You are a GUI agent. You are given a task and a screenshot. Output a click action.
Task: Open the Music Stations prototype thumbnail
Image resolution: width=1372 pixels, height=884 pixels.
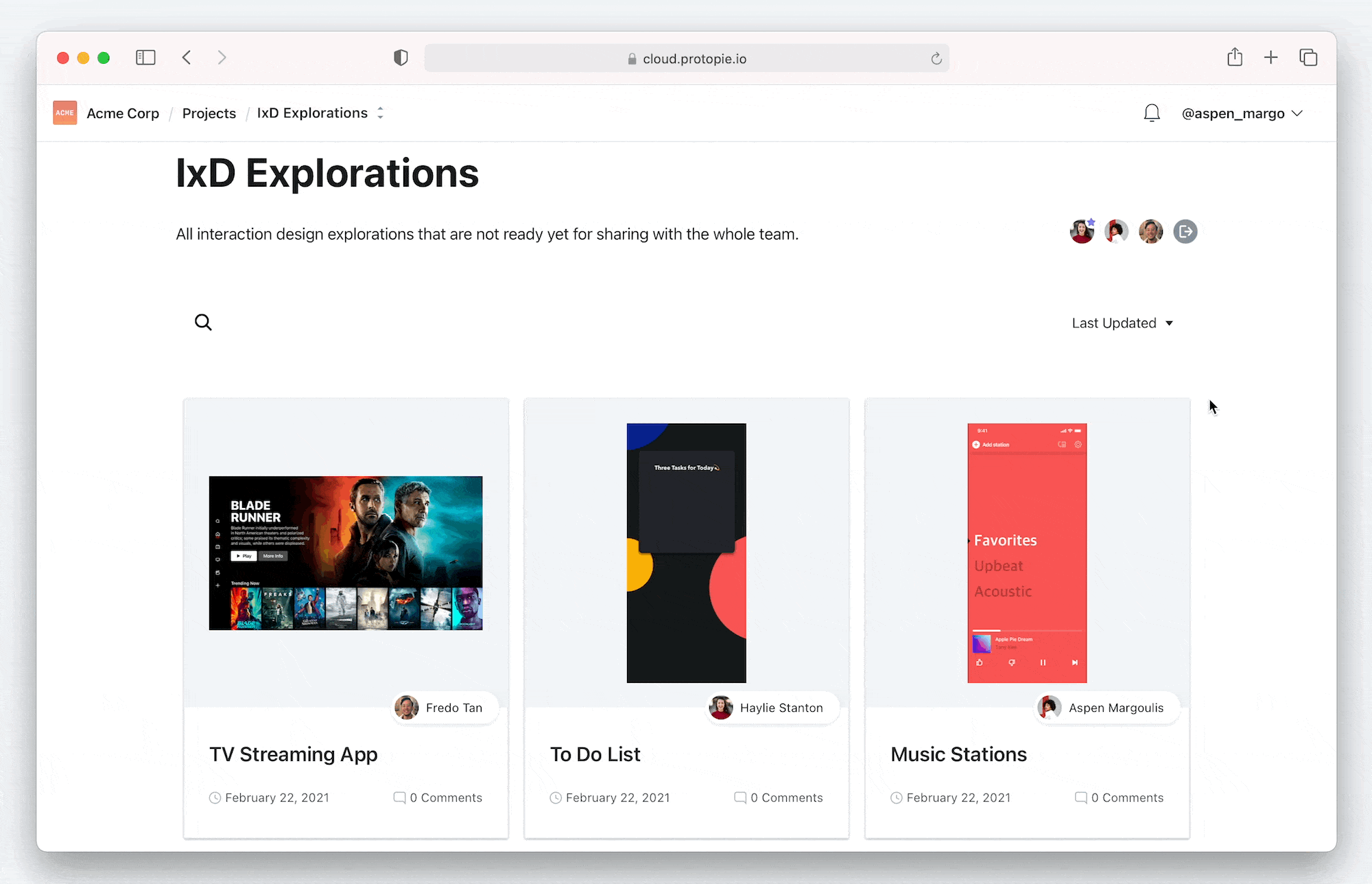point(1027,553)
